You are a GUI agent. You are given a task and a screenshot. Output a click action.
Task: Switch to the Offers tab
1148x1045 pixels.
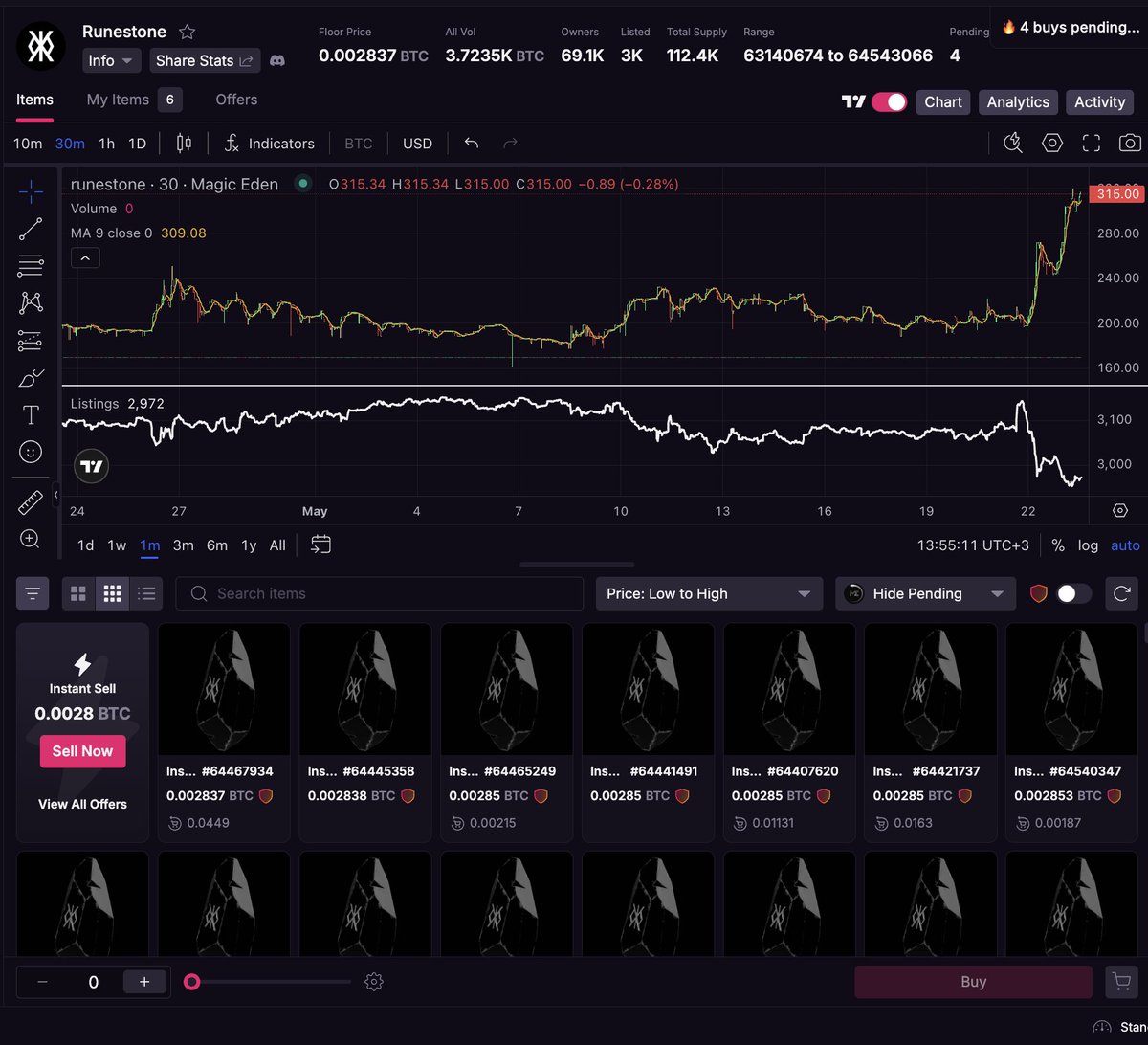[x=236, y=100]
